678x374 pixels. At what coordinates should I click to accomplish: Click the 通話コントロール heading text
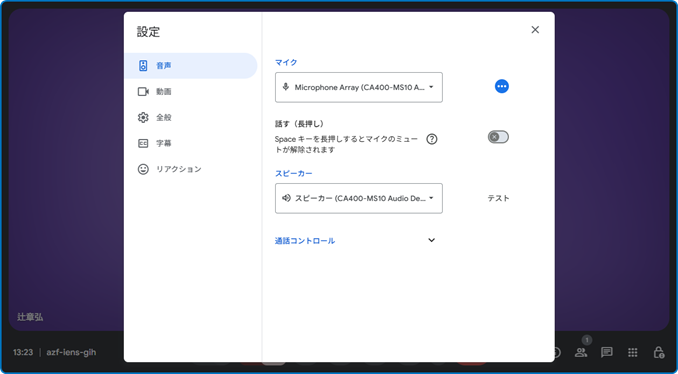(305, 241)
